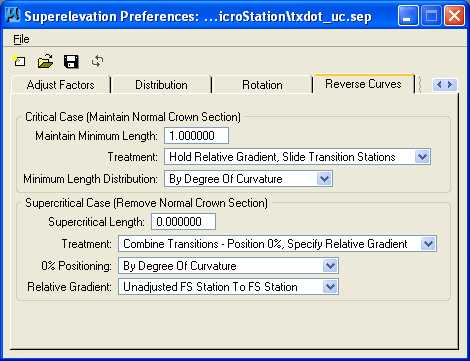Screen dimensions: 470x361
Task: Click the refresh arrows toolbar icon
Action: 97,61
